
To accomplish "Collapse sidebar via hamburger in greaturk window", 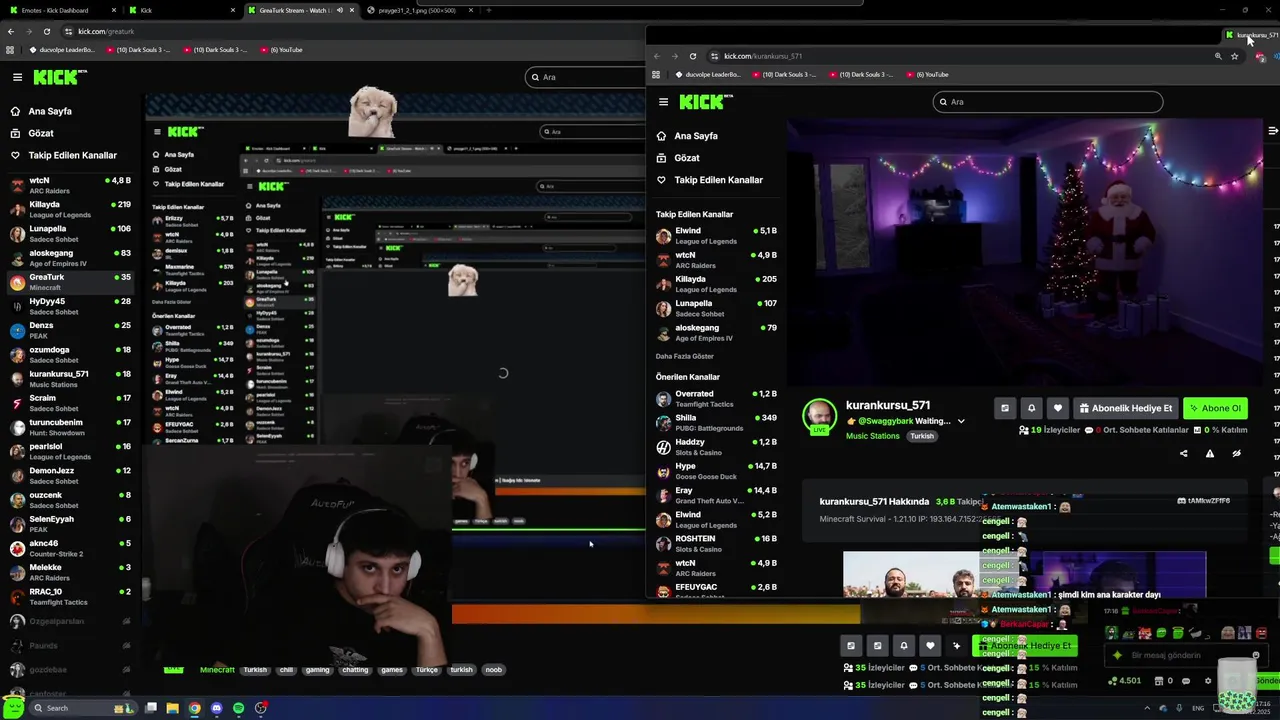I will (x=17, y=77).
